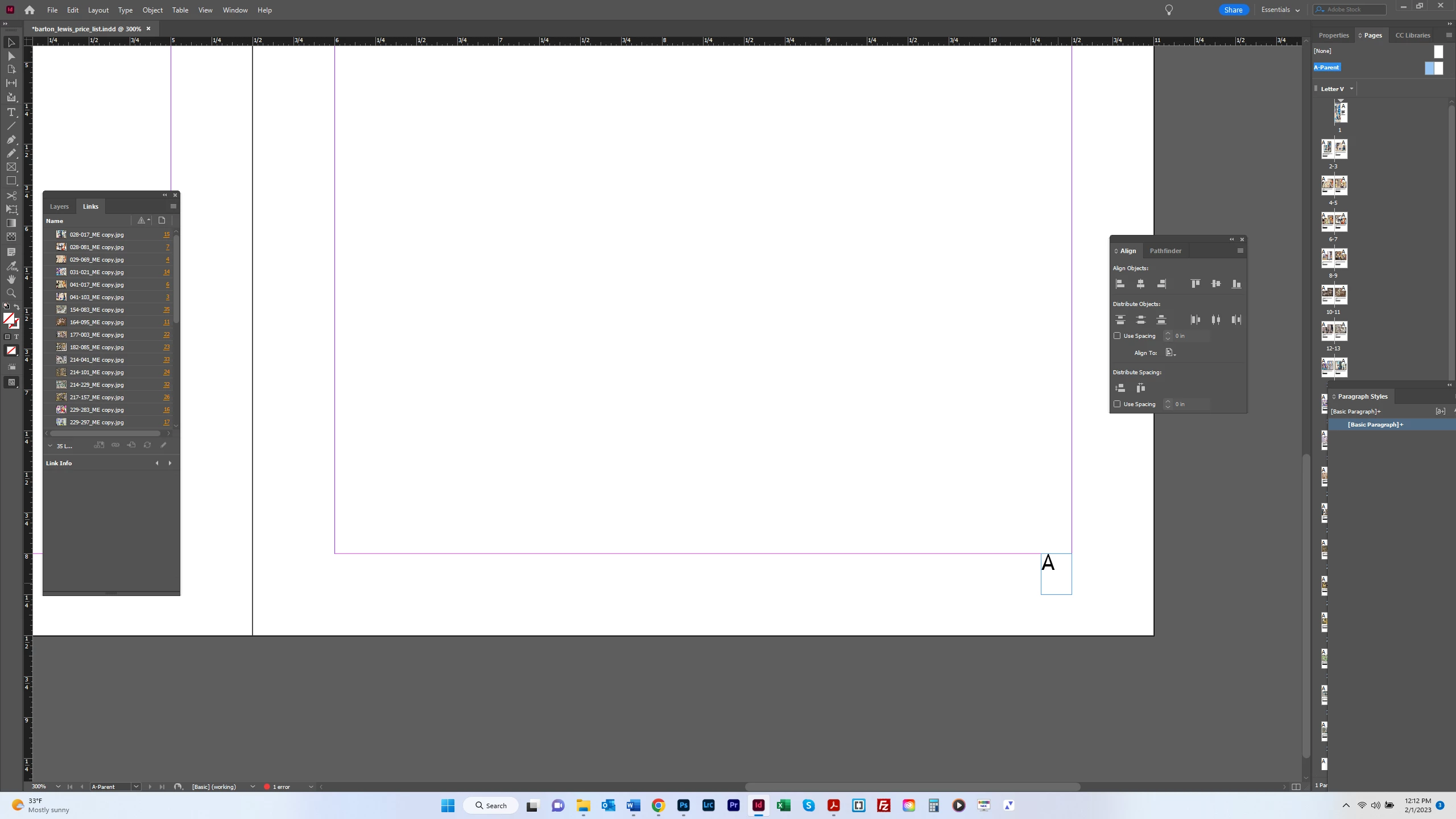Select the Type tool
The width and height of the screenshot is (1456, 819).
11,112
